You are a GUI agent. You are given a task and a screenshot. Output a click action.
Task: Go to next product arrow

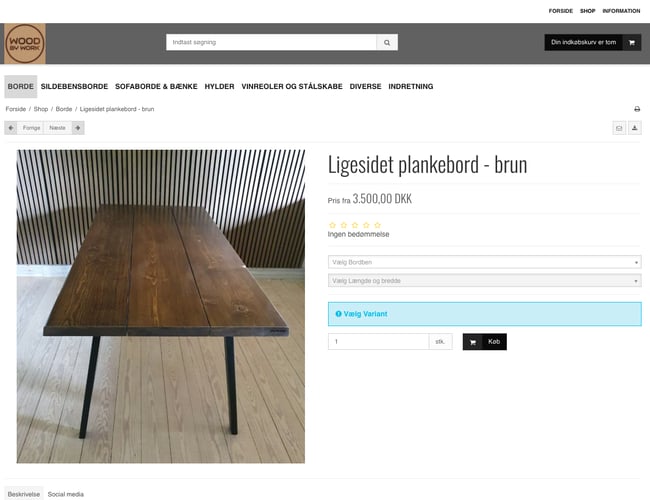[x=78, y=128]
